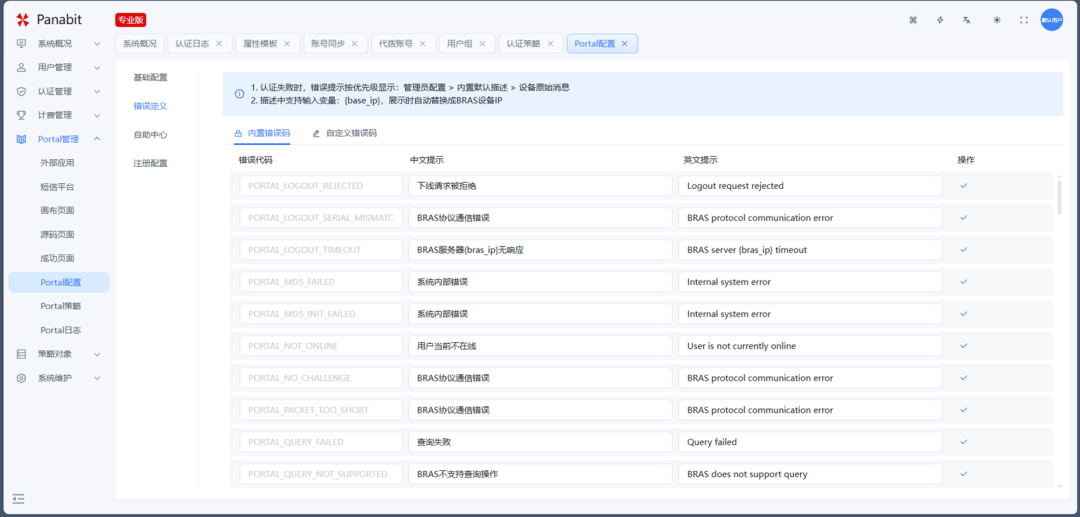This screenshot has width=1080, height=517.
Task: Click the 用户管理 person icon in the sidebar
Action: [21, 67]
